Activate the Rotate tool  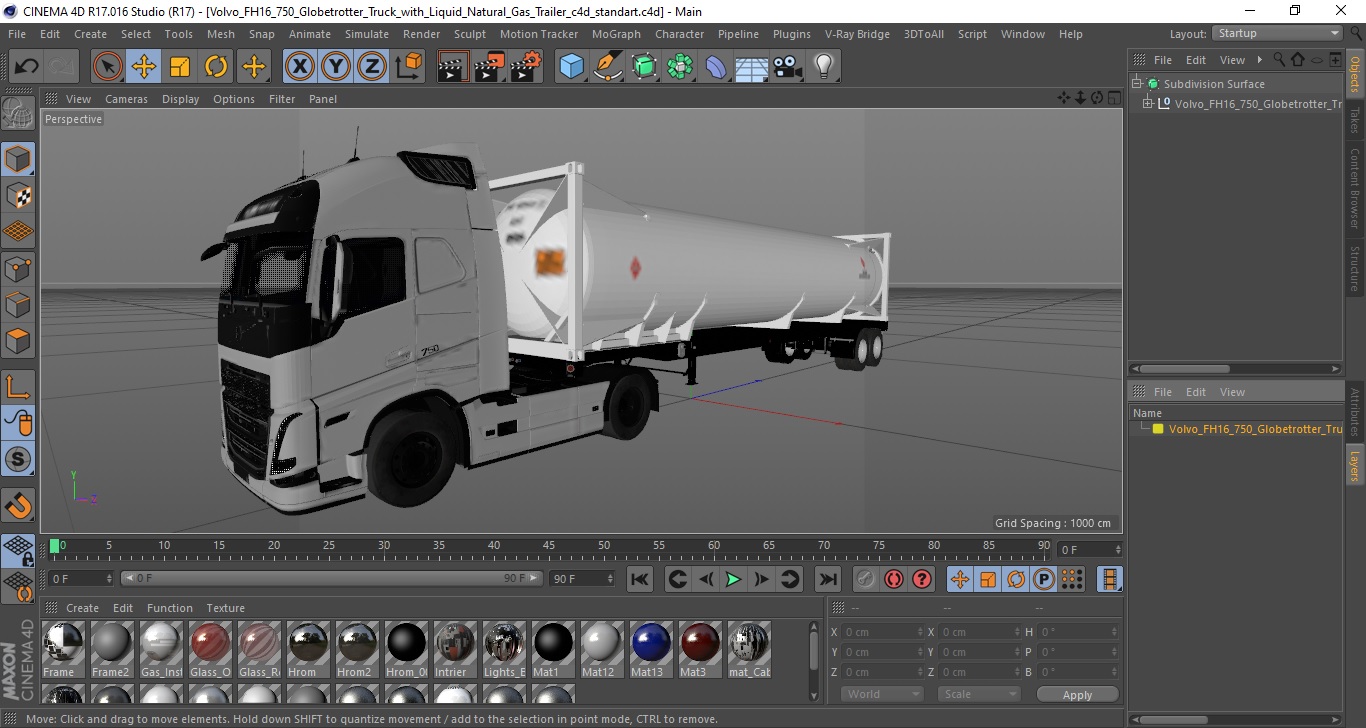click(x=216, y=67)
